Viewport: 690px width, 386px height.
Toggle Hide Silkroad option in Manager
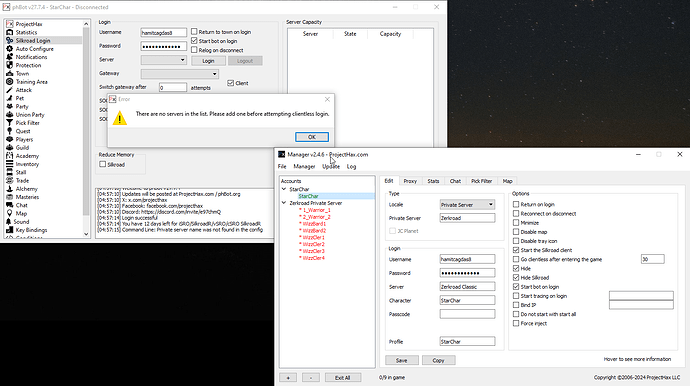516,277
